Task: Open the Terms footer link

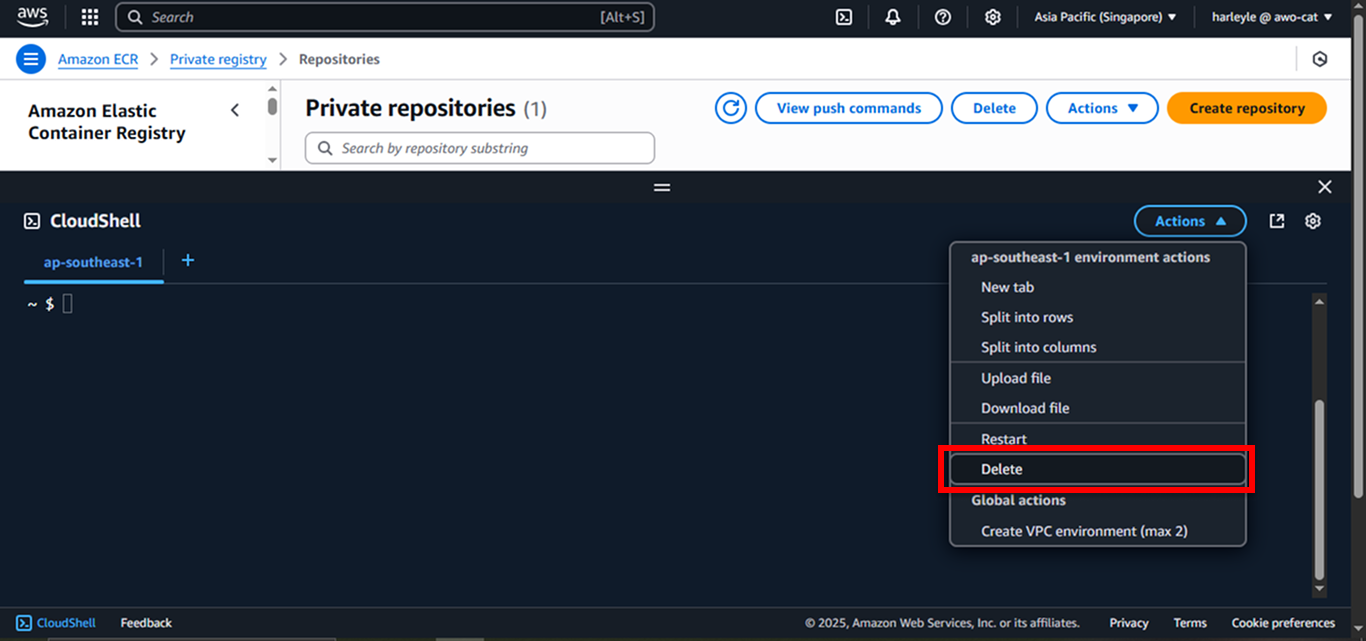Action: [1190, 623]
